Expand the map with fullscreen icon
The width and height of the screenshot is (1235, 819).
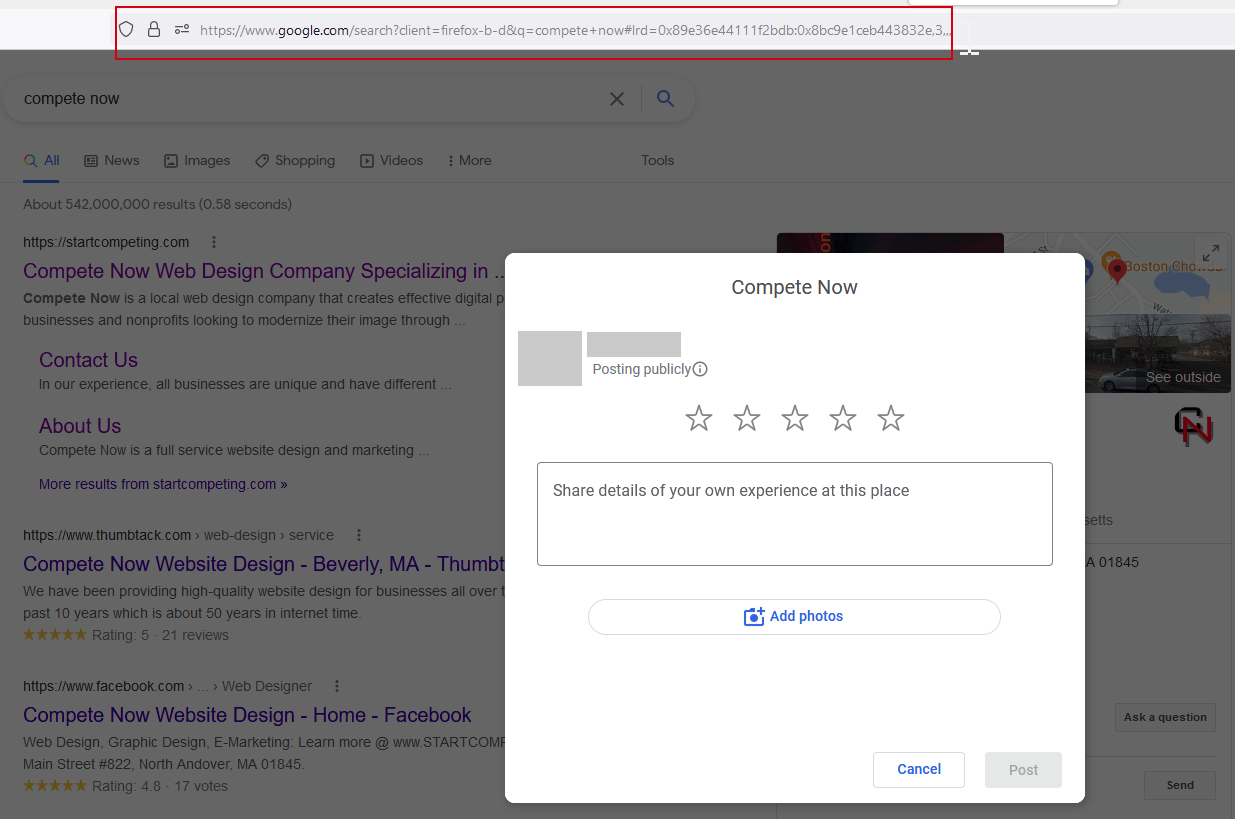[x=1210, y=253]
